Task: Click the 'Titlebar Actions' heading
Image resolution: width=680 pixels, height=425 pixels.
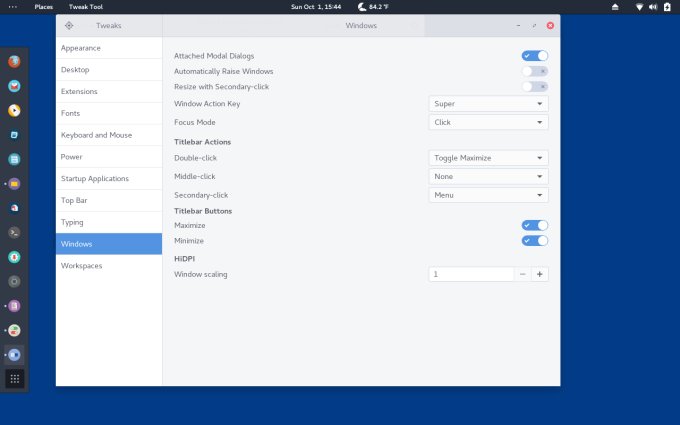Action: (x=203, y=142)
